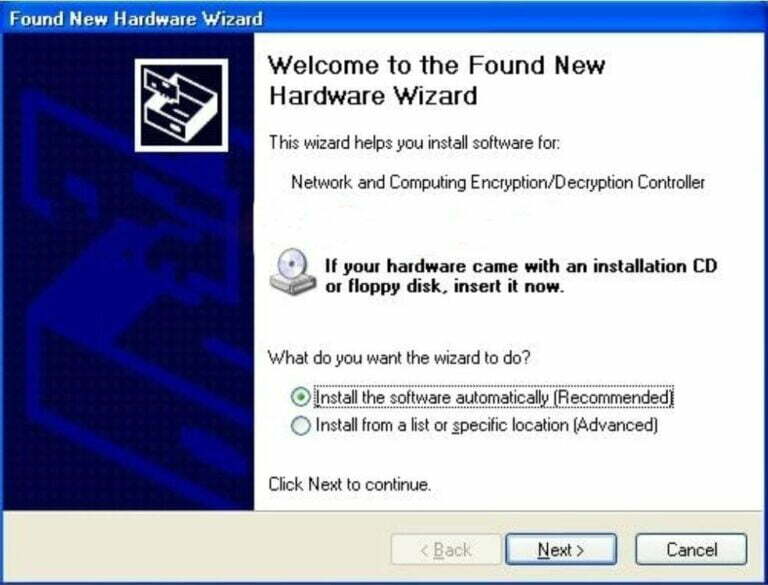Click the disabled Back button

pos(446,549)
